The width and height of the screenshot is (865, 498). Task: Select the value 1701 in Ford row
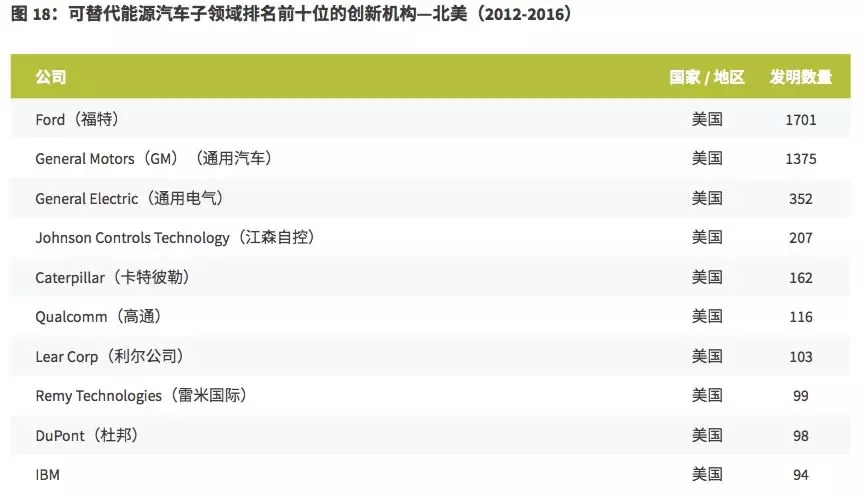(800, 120)
